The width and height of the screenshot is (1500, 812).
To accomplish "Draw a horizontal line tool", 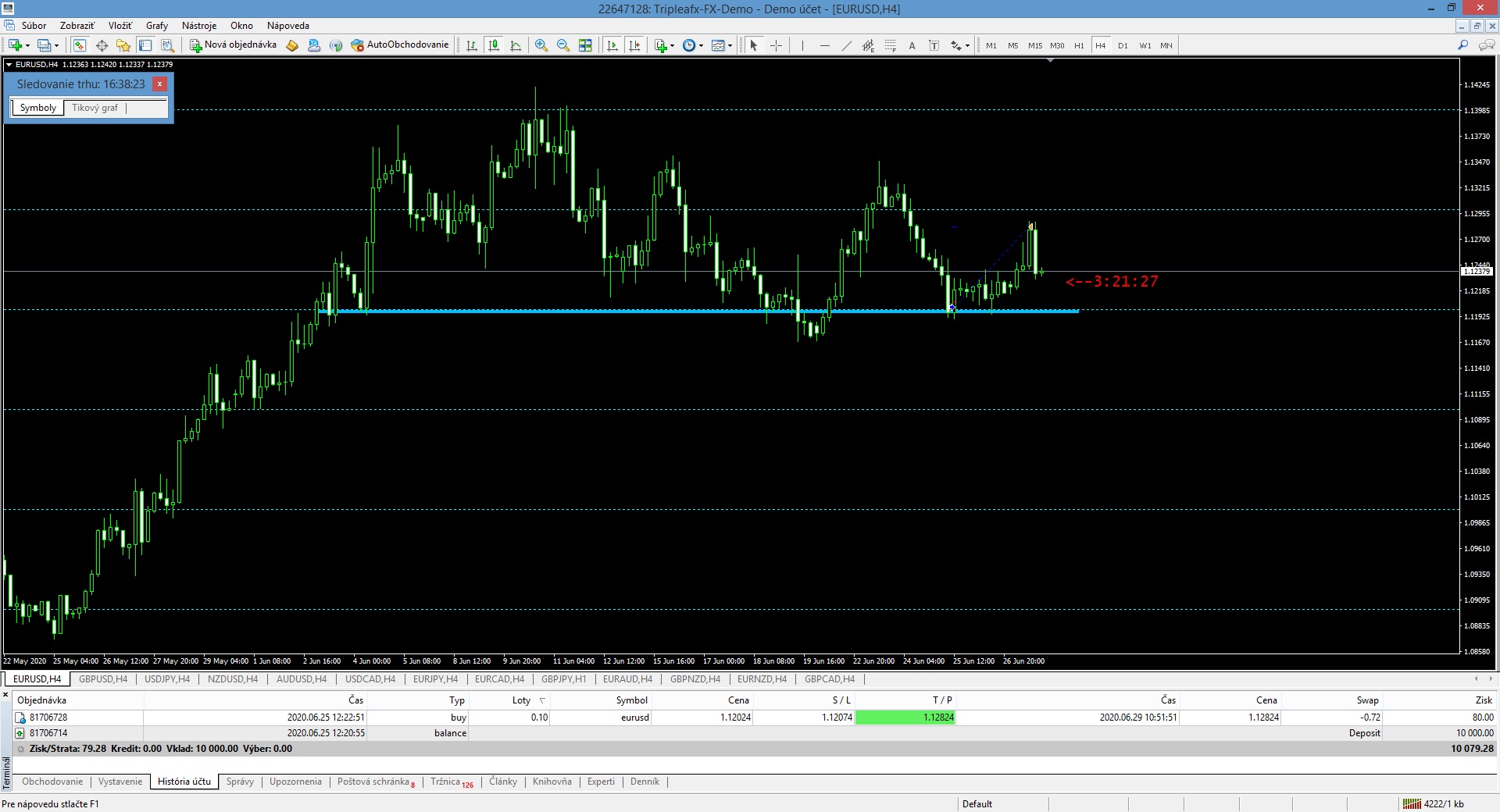I will [824, 45].
